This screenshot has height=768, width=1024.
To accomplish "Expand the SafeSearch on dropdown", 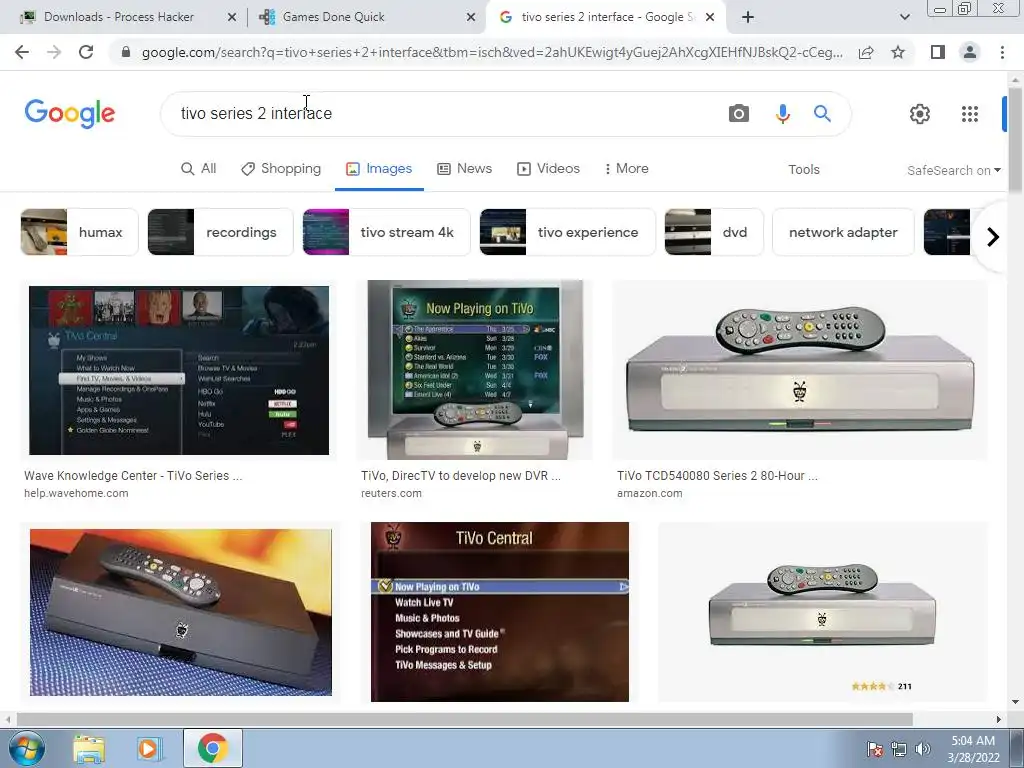I will tap(953, 170).
